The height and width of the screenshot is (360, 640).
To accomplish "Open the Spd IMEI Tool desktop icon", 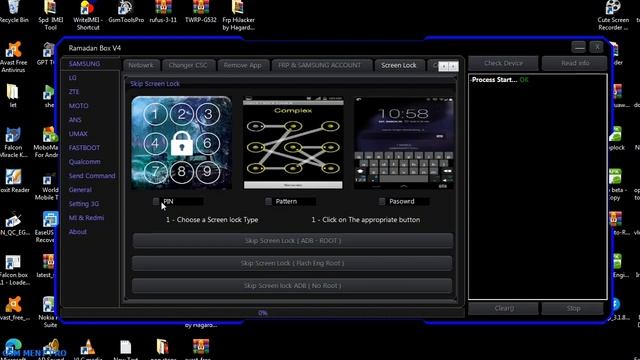I will coord(50,16).
